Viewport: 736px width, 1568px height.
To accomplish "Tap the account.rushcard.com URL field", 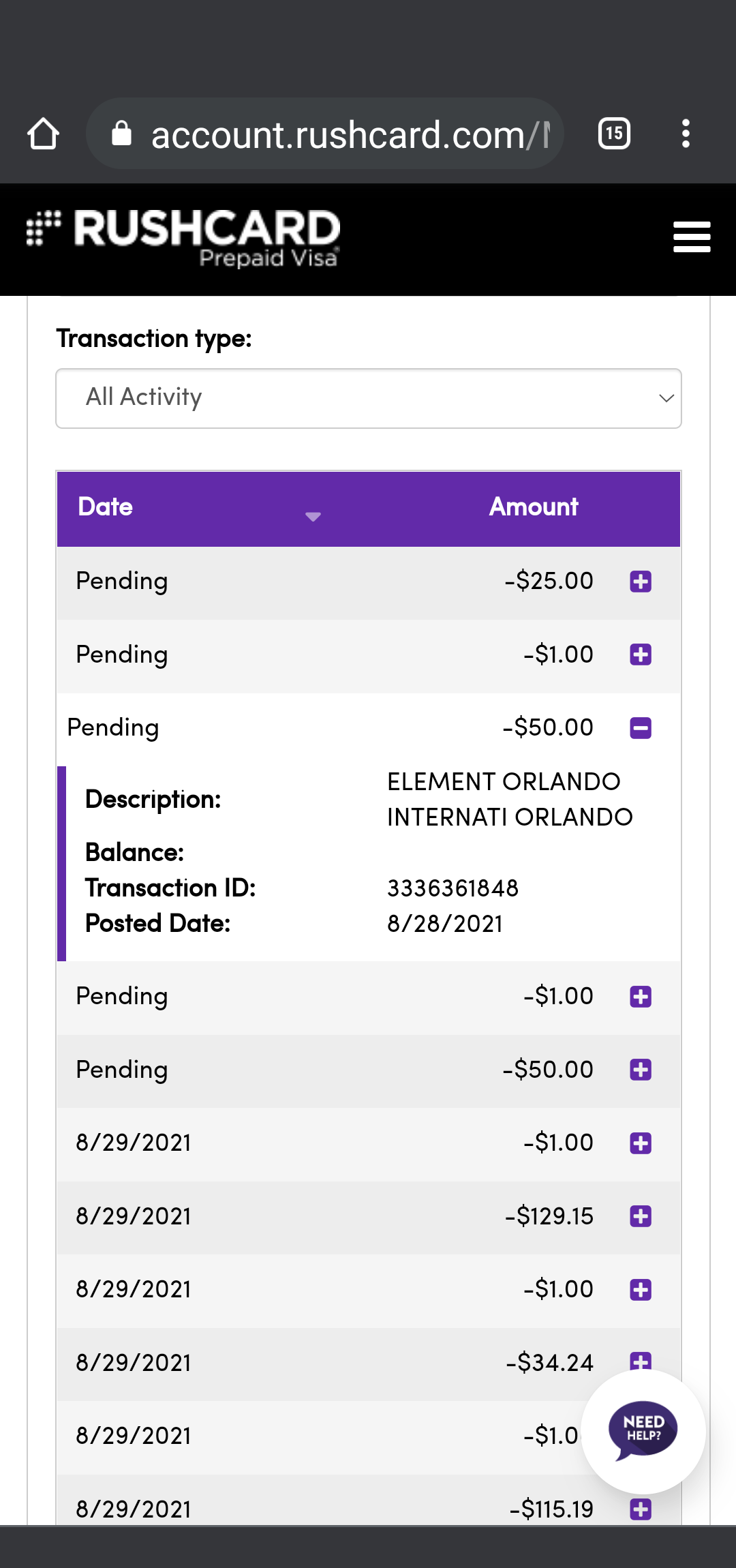I will point(348,135).
